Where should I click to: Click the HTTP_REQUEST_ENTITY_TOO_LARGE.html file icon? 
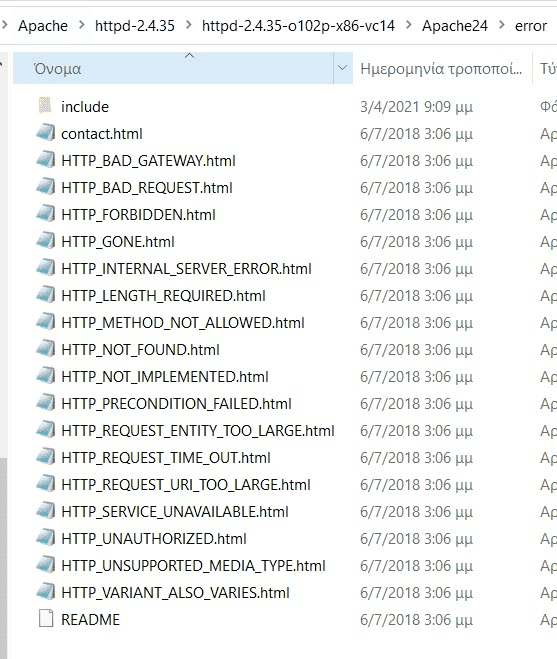click(45, 430)
